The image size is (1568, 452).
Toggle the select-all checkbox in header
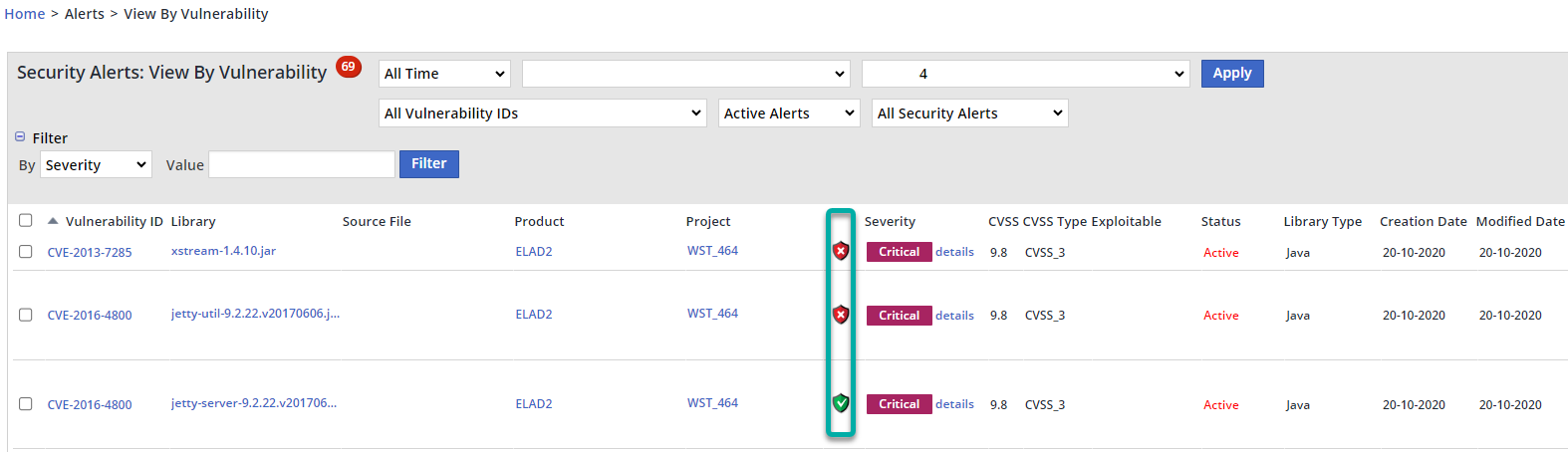click(x=26, y=221)
